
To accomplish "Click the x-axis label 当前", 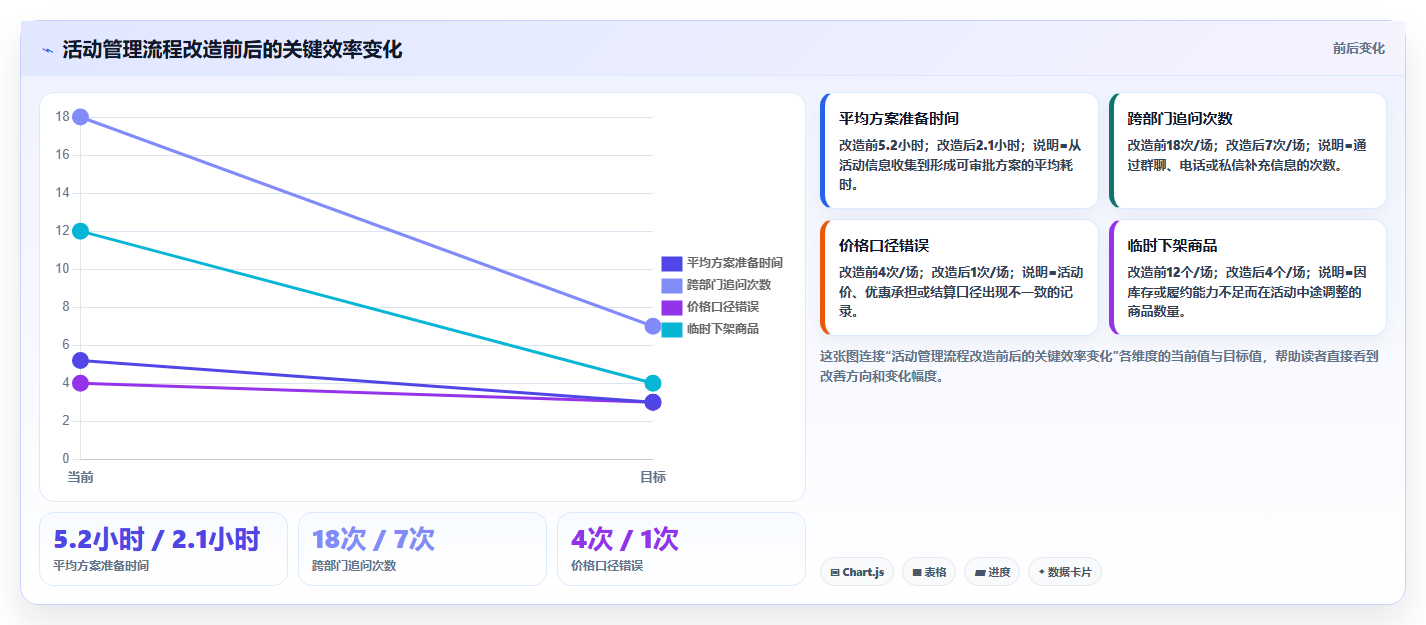I will pyautogui.click(x=81, y=477).
